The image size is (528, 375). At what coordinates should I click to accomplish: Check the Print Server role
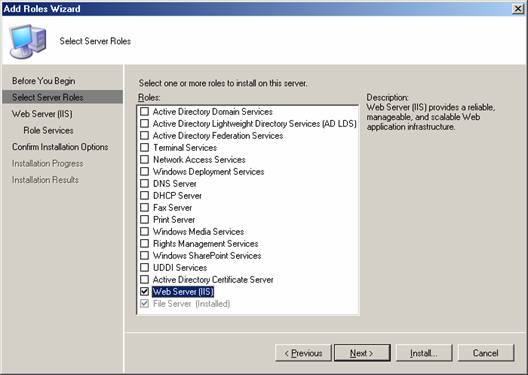(x=144, y=219)
